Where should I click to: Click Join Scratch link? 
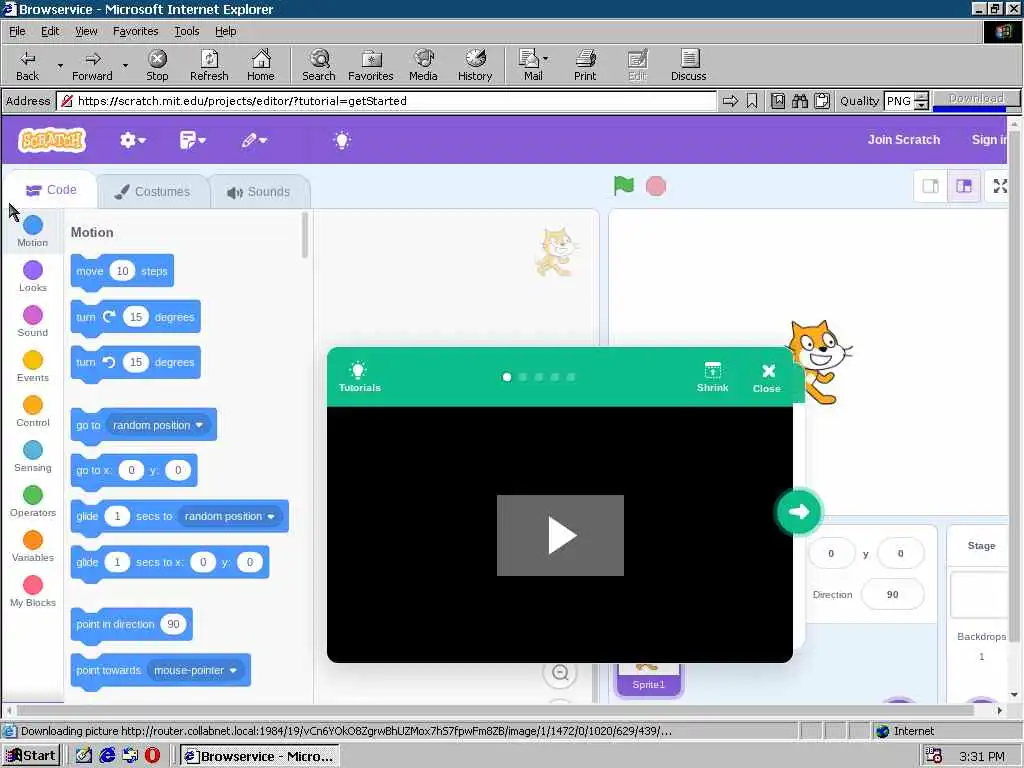click(903, 139)
